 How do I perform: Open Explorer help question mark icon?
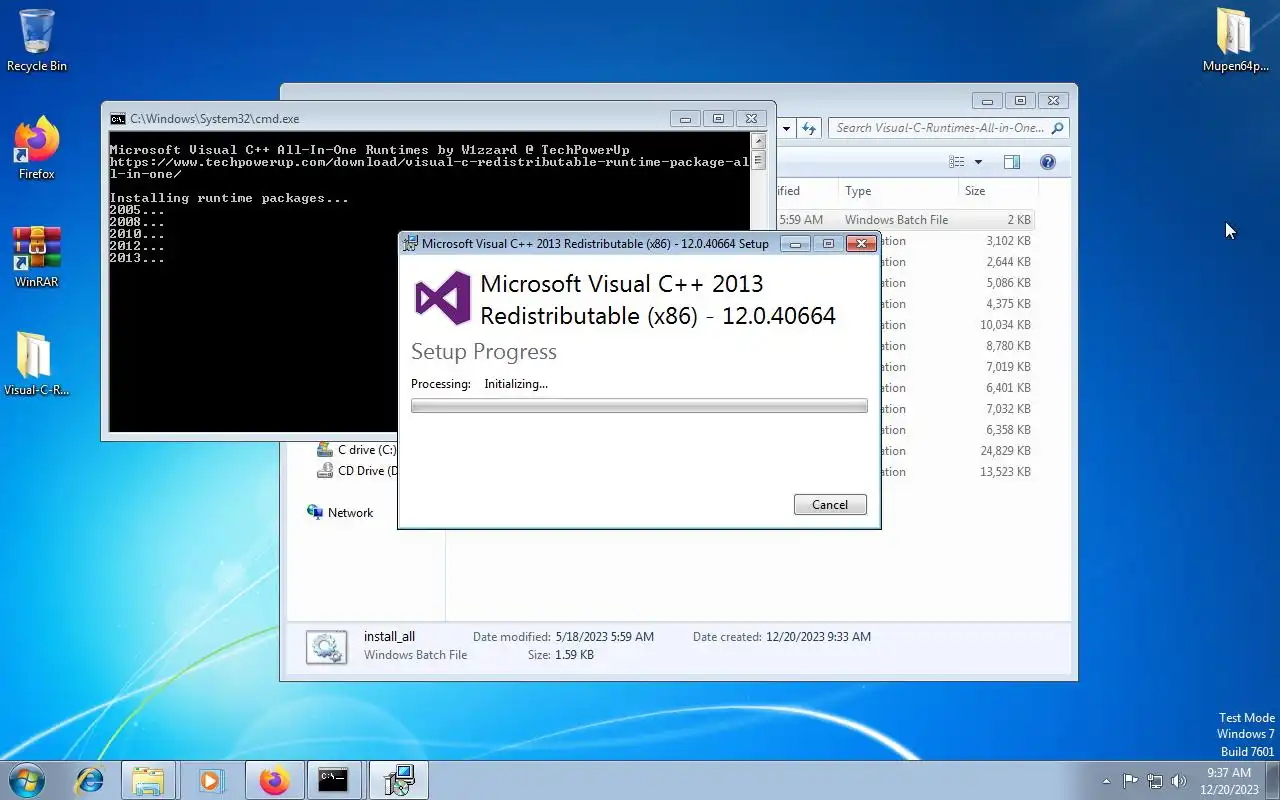click(x=1048, y=162)
